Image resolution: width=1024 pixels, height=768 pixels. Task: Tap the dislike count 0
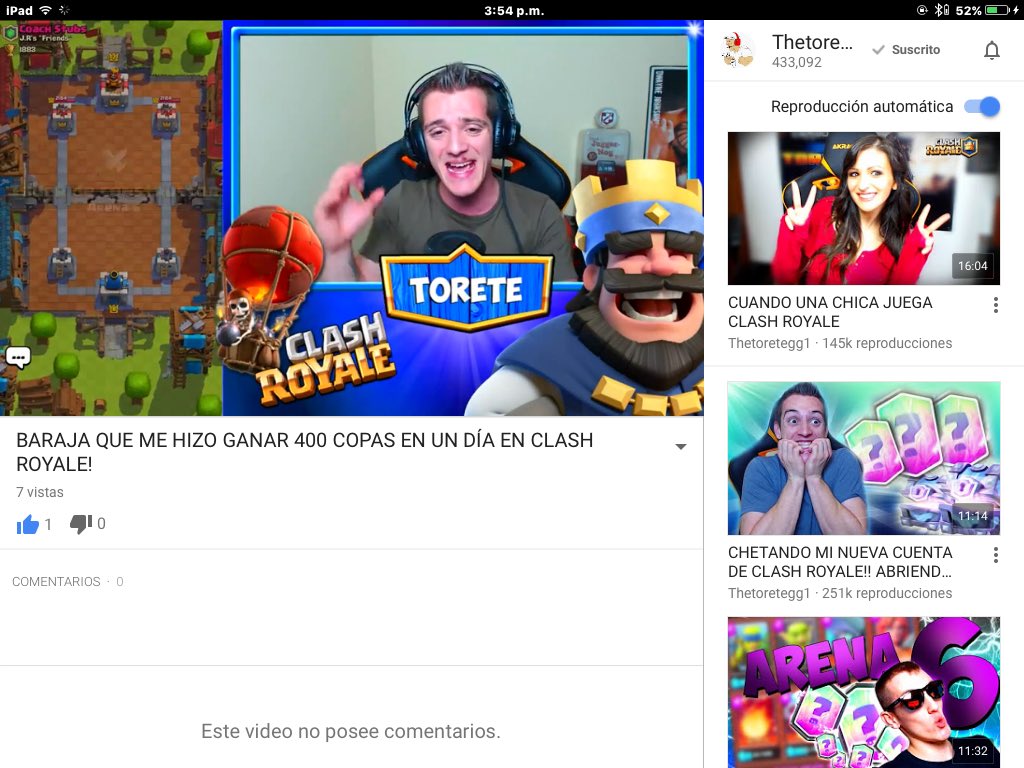[x=101, y=524]
